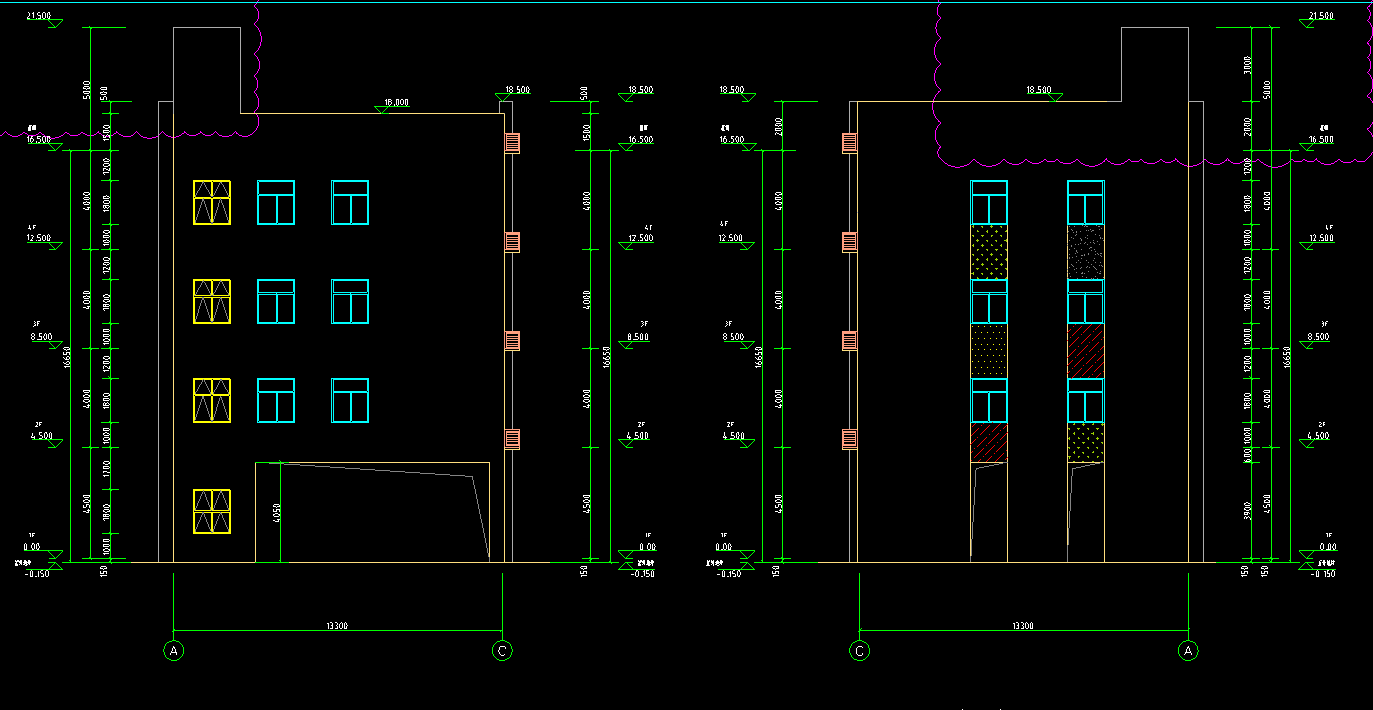This screenshot has width=1373, height=710.
Task: Pick the 18.500 elevation marker on right roof
Action: pyautogui.click(x=1039, y=91)
